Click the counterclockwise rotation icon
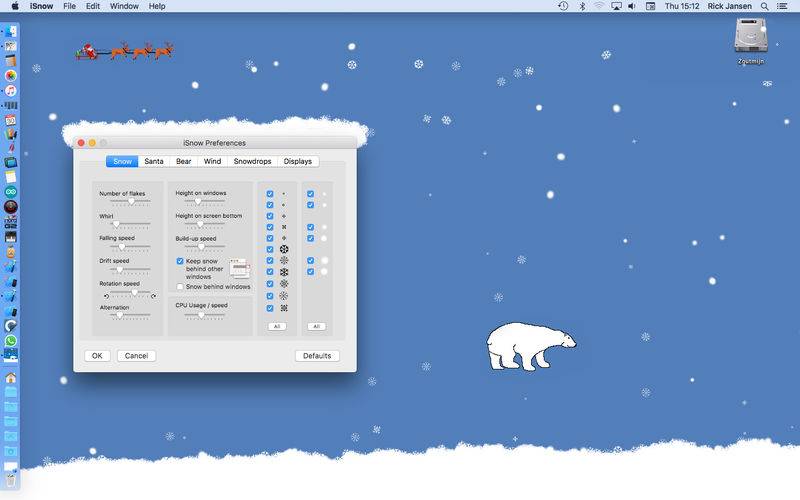The height and width of the screenshot is (500, 800). (x=106, y=296)
